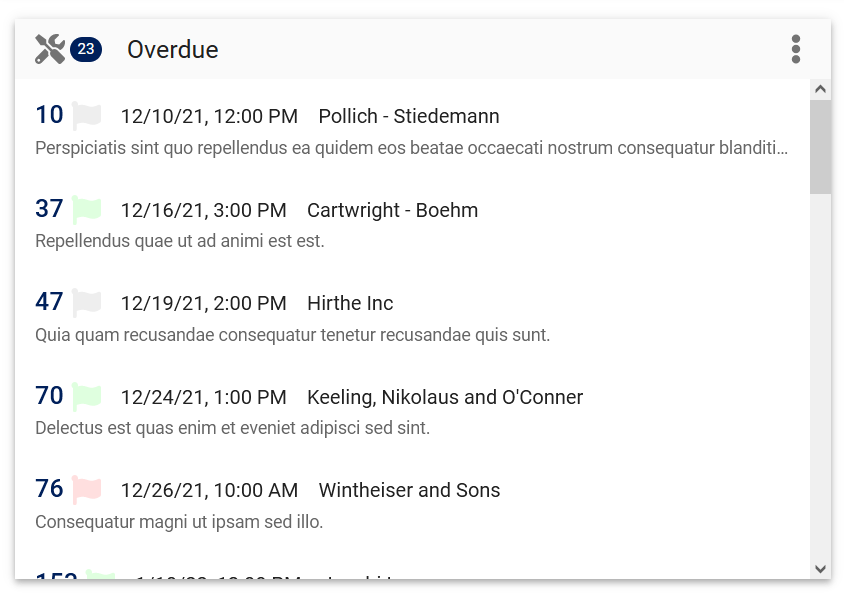Open work order number 76
The width and height of the screenshot is (844, 599).
[x=49, y=489]
